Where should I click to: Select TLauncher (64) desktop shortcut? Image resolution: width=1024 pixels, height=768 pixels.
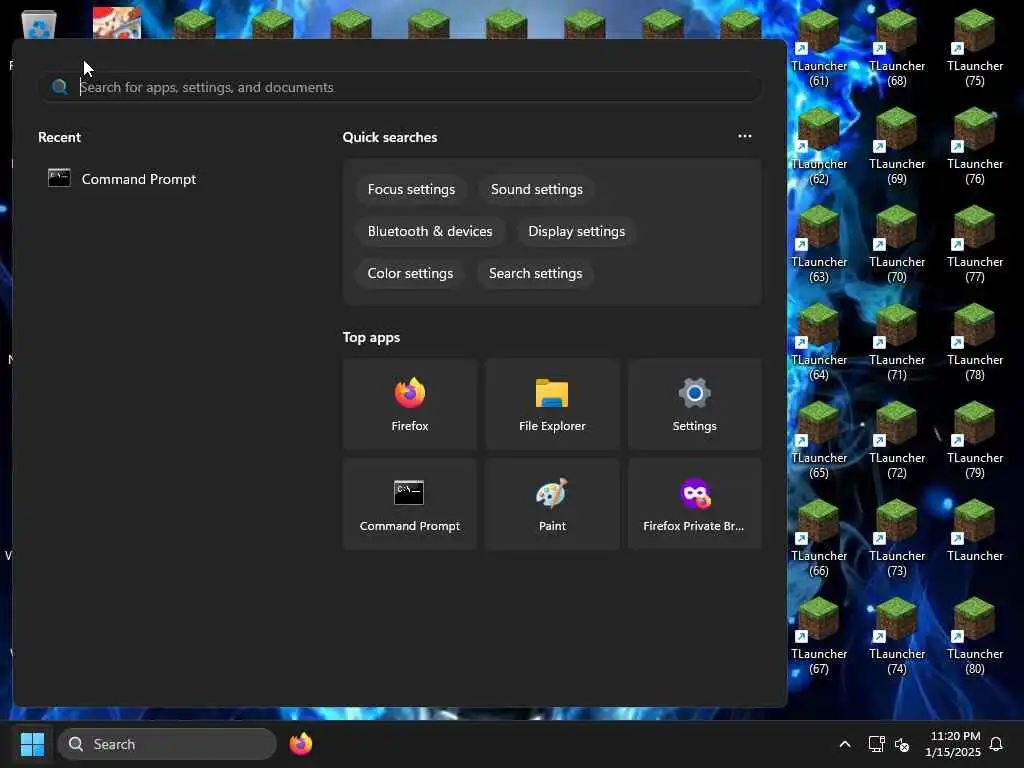(x=819, y=342)
